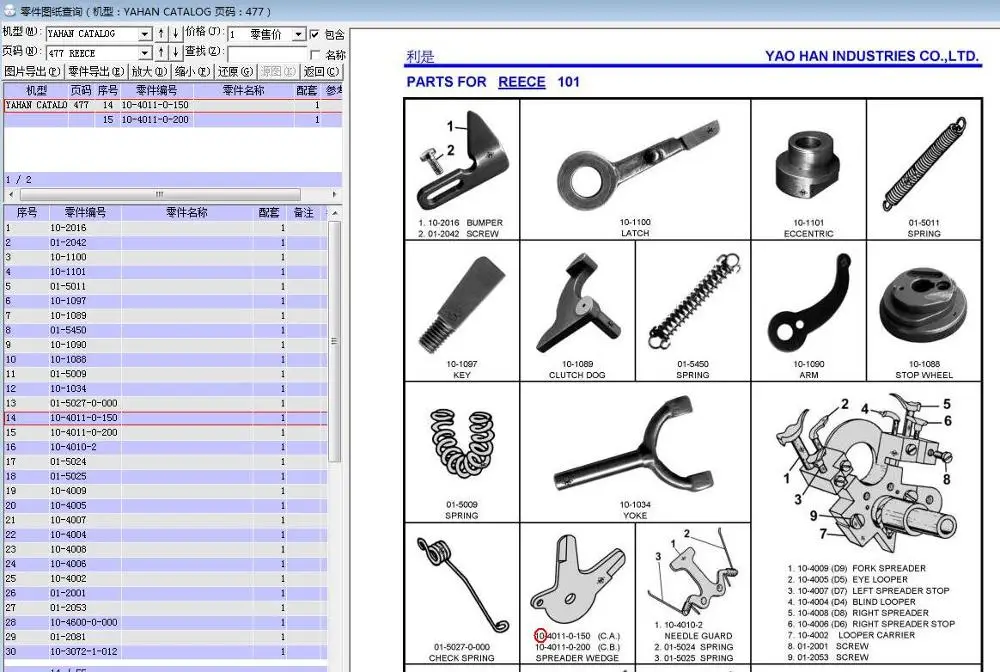Image resolution: width=1000 pixels, height=672 pixels.
Task: Select part row 30 10-3072-1-012
Action: 165,652
